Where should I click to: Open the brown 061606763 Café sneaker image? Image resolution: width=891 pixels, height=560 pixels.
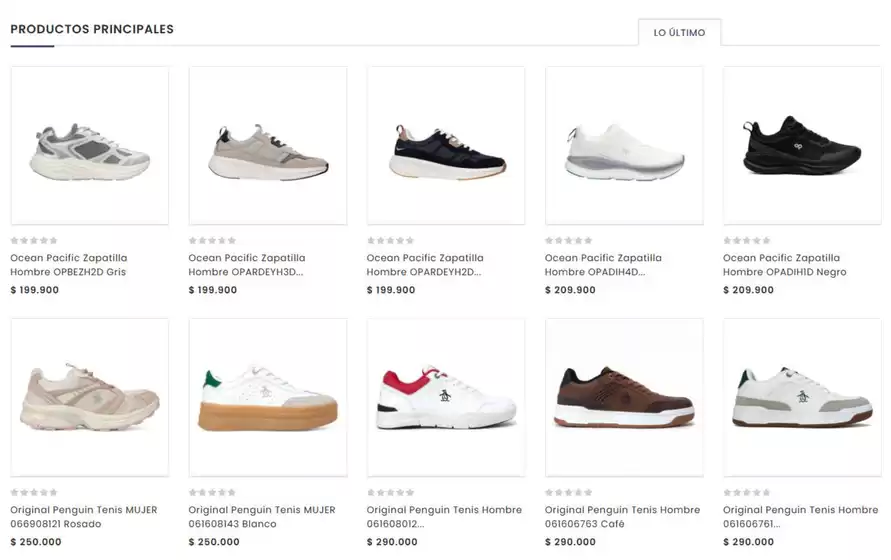point(624,397)
